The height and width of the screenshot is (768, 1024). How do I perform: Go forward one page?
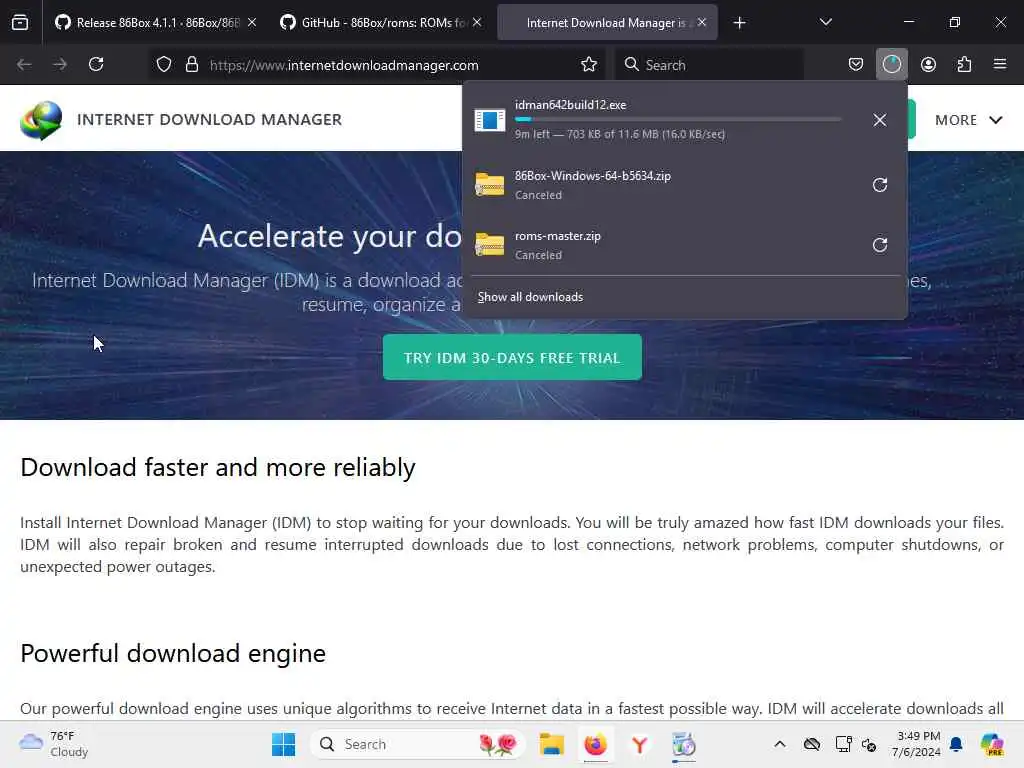60,65
